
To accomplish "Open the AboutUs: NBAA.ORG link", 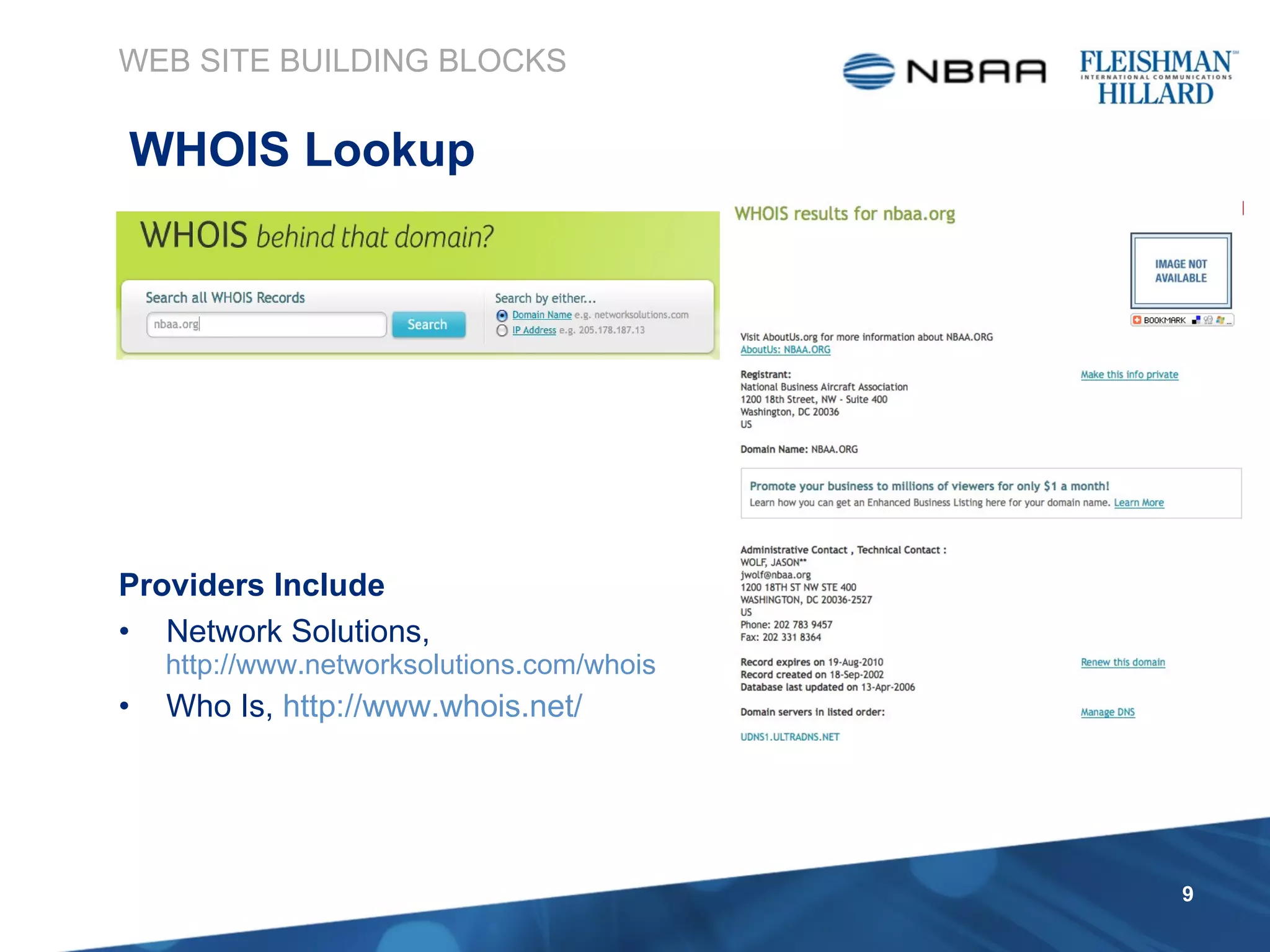I will click(x=785, y=350).
